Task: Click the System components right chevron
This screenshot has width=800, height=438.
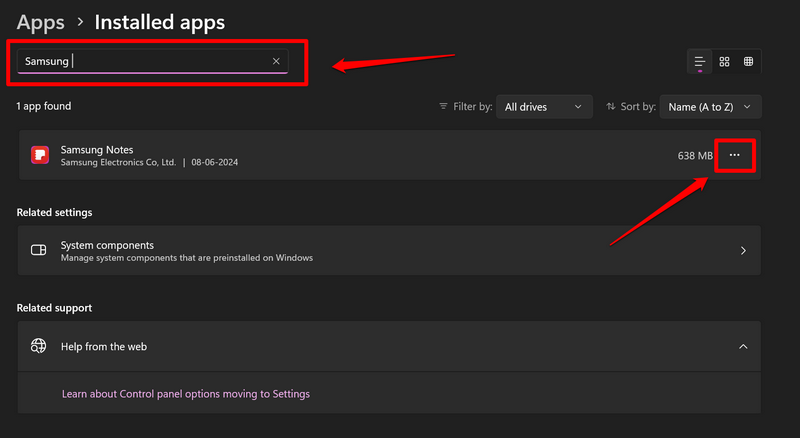Action: click(742, 250)
